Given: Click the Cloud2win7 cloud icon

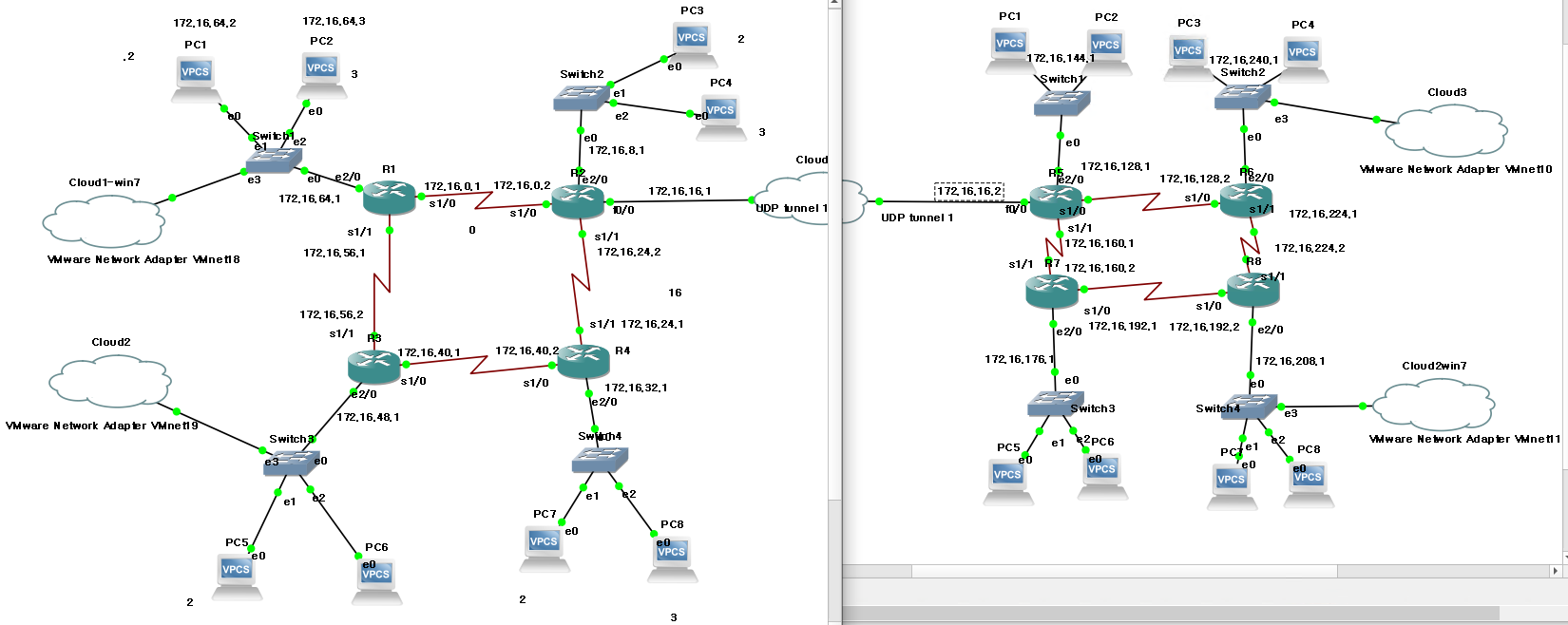Looking at the screenshot, I should tap(1435, 404).
